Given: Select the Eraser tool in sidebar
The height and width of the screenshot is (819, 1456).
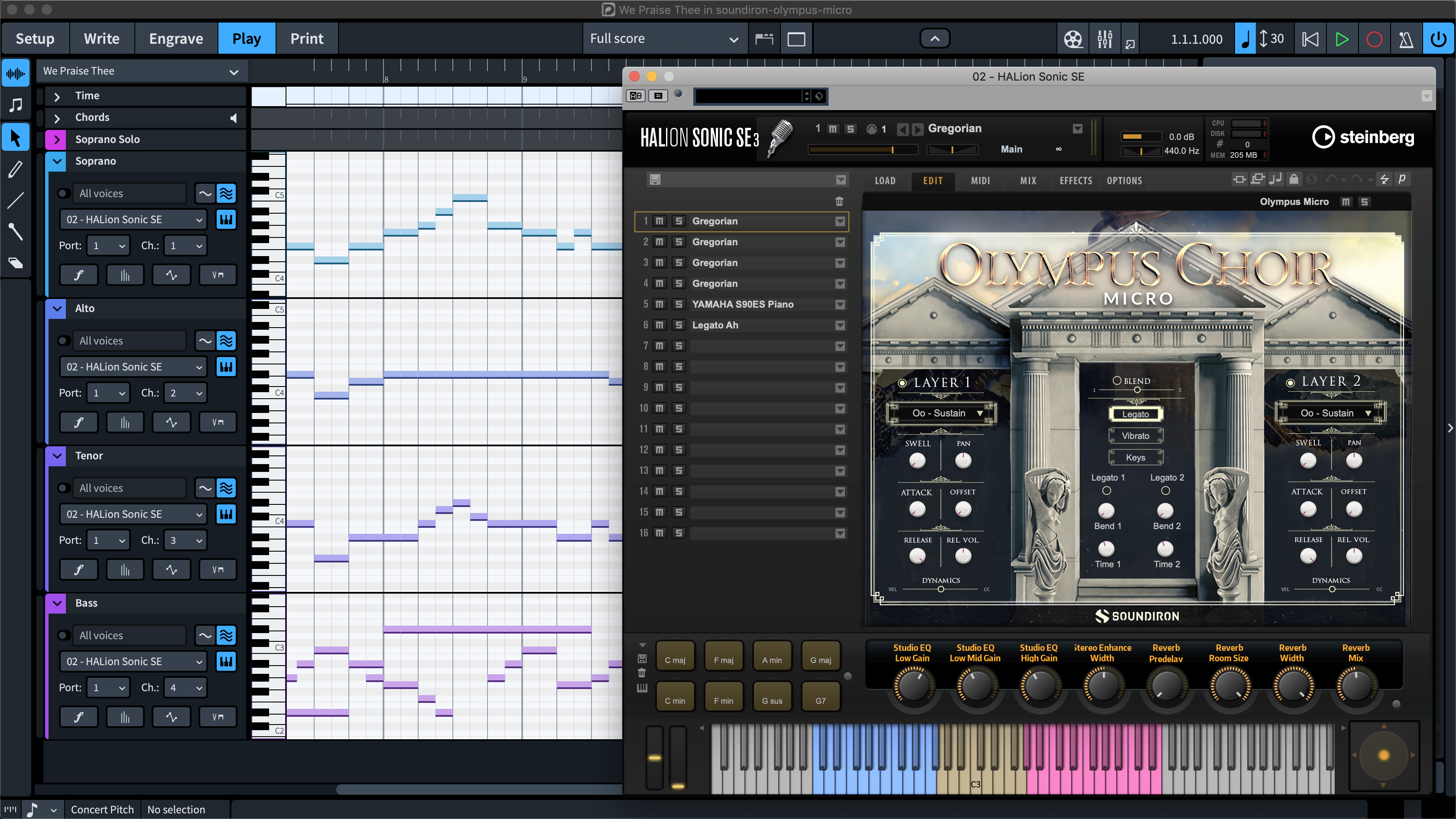Looking at the screenshot, I should 16,263.
